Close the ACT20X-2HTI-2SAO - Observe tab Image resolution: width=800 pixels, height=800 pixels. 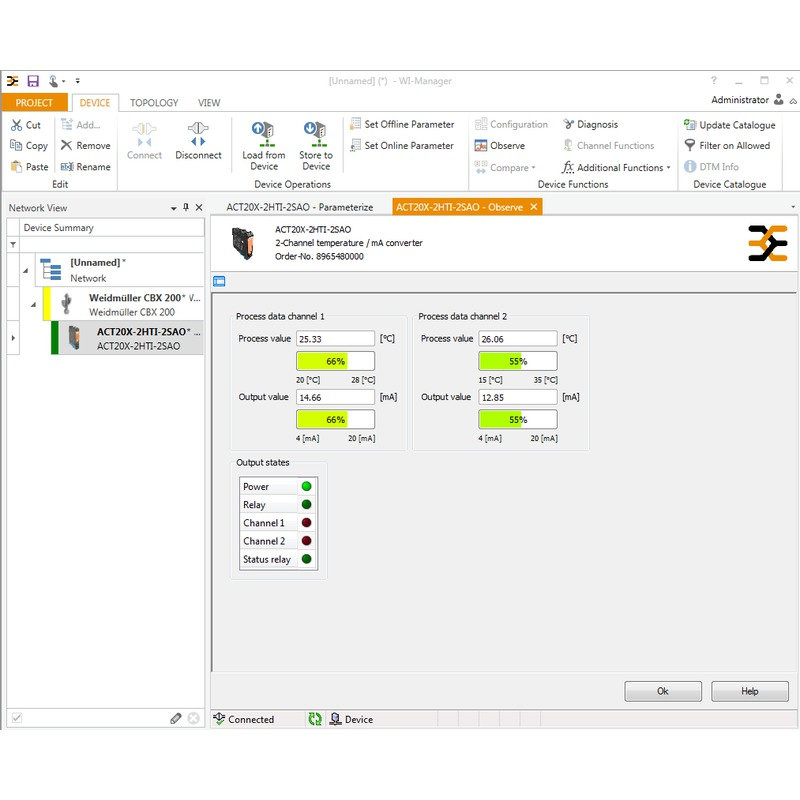(534, 207)
